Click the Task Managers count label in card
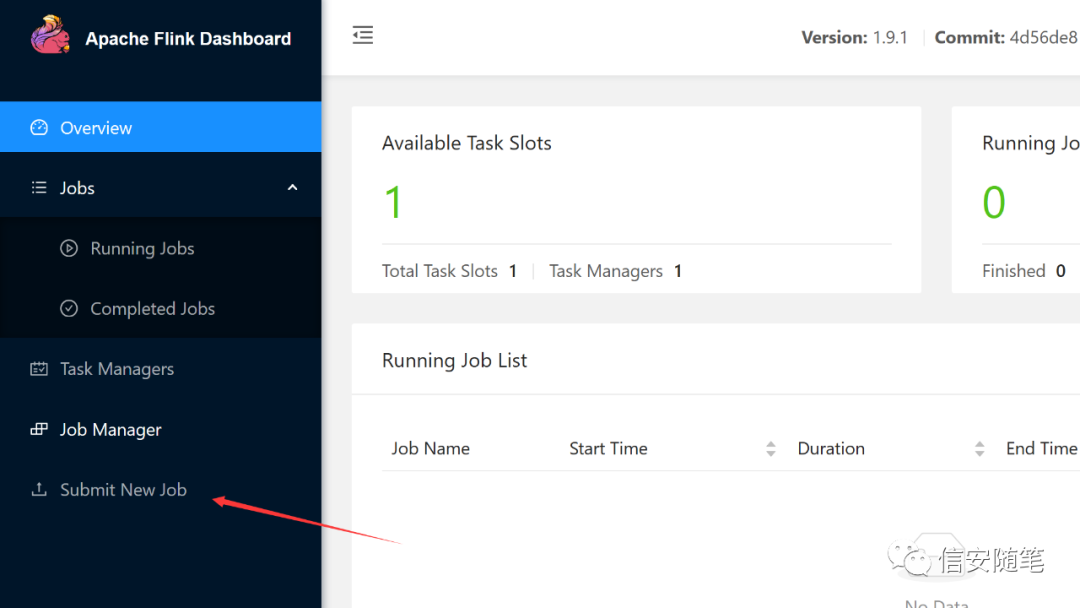Viewport: 1080px width, 608px height. pyautogui.click(x=605, y=271)
